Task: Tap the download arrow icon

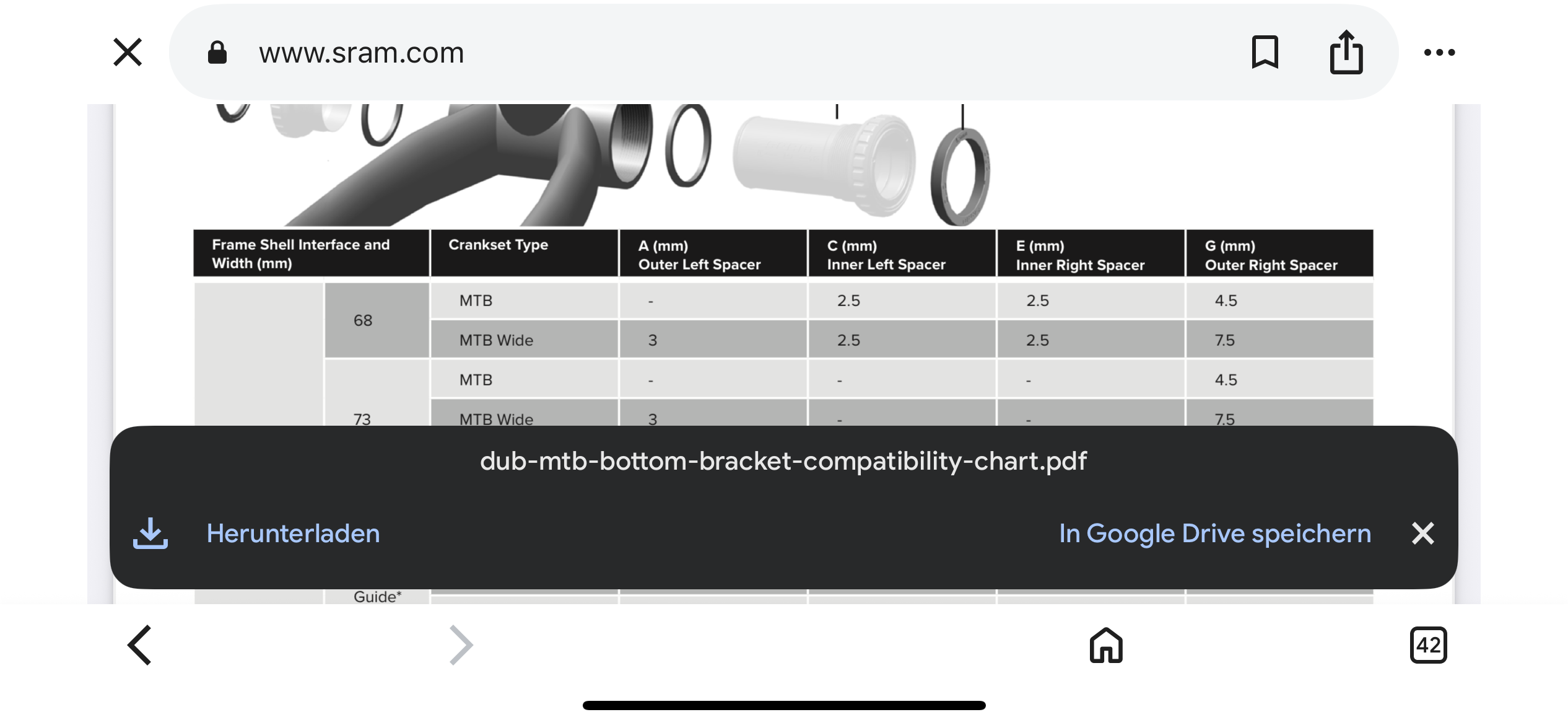Action: 150,534
